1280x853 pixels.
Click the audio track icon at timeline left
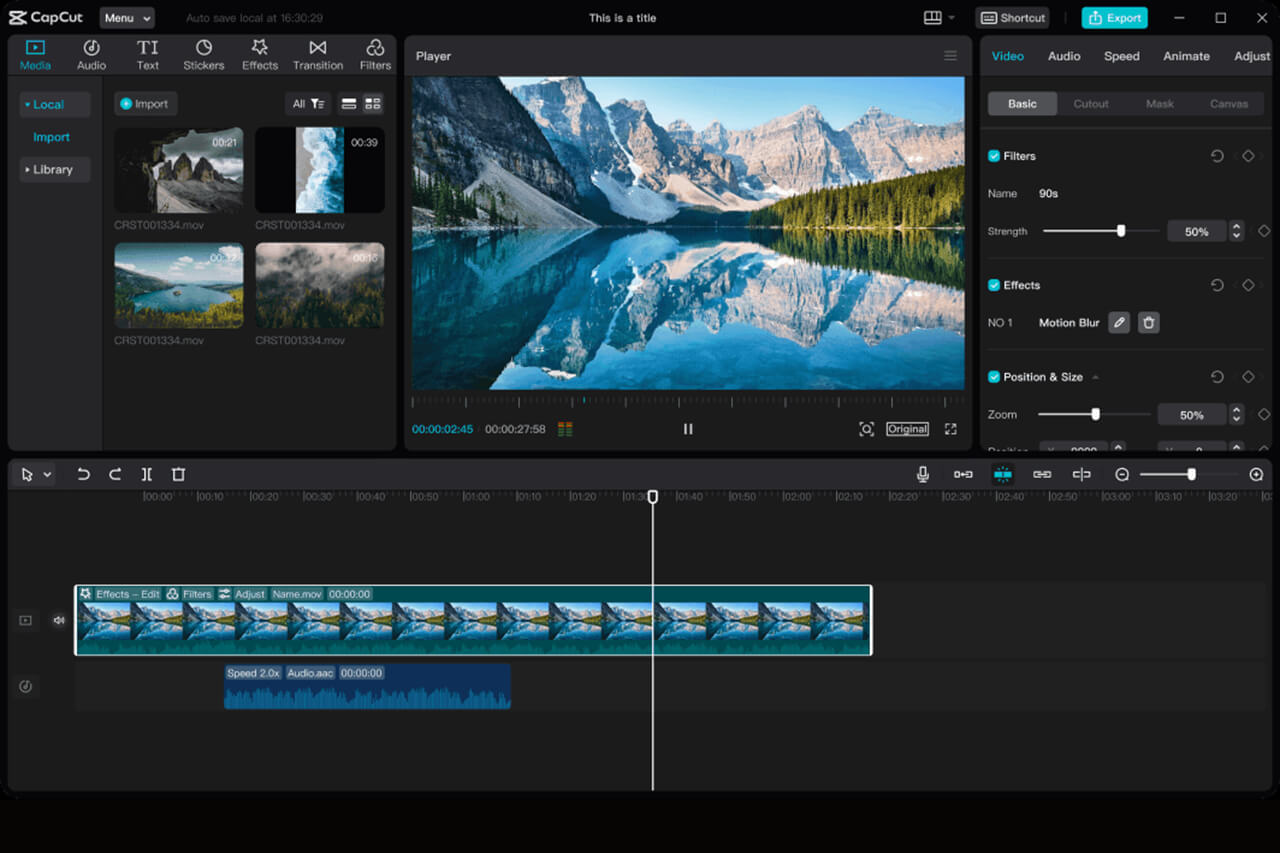point(26,686)
